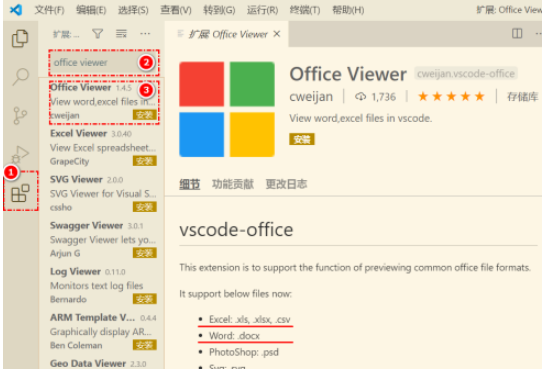Open Run and Debug view
The width and height of the screenshot is (542, 369).
point(20,154)
